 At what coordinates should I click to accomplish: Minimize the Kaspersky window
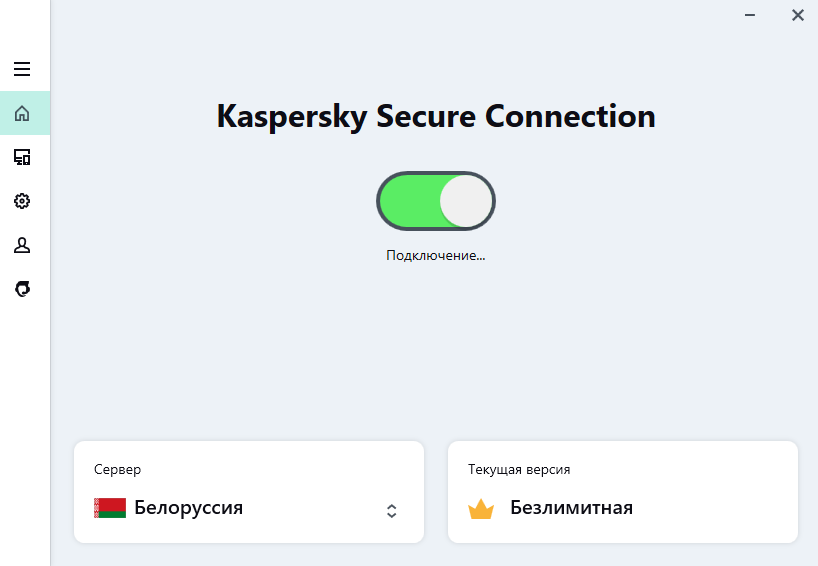tap(750, 15)
